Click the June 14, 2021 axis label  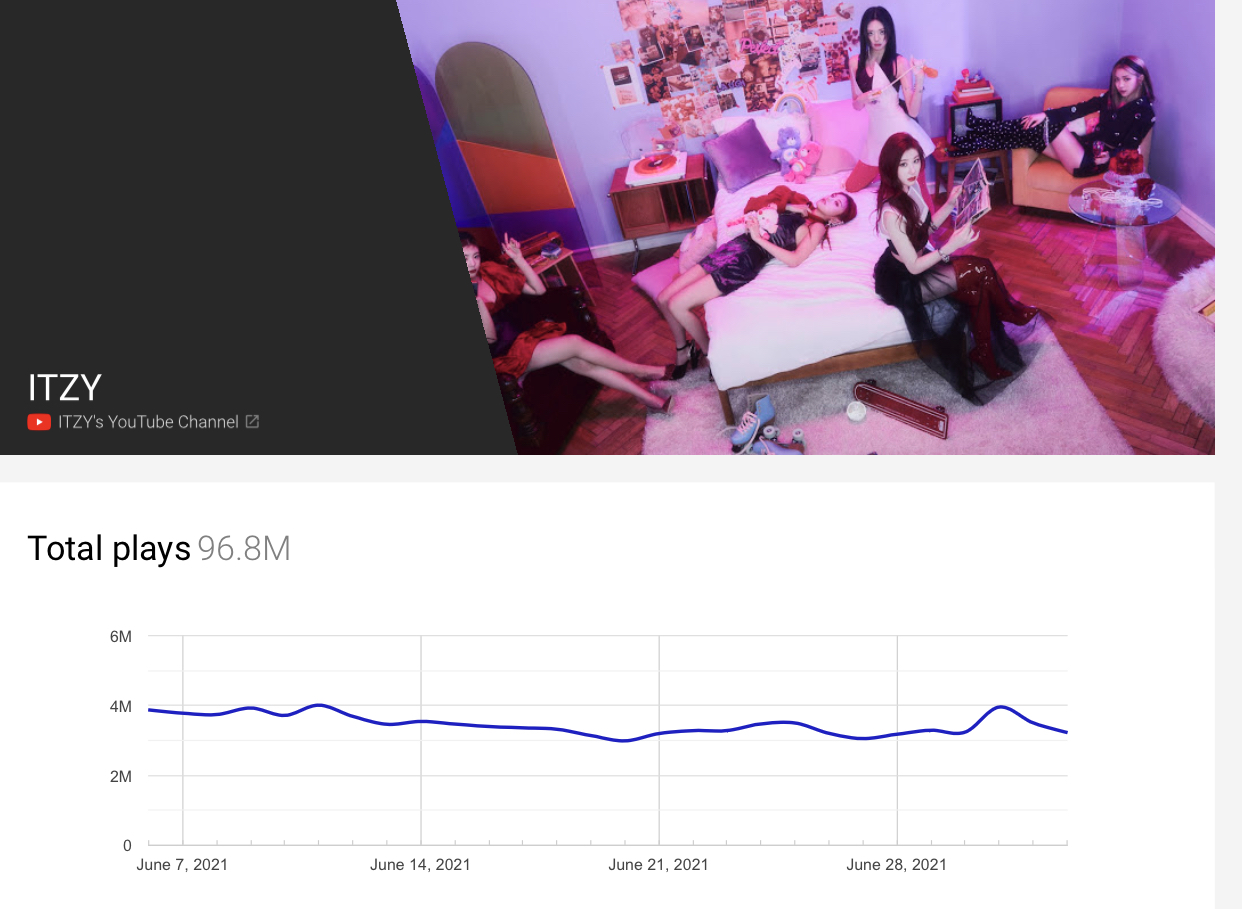(x=420, y=865)
